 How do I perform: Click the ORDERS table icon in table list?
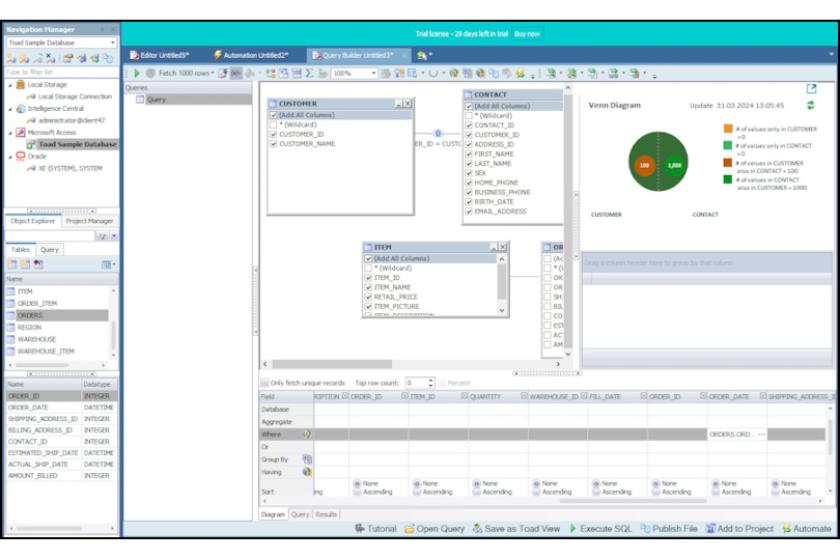11,316
